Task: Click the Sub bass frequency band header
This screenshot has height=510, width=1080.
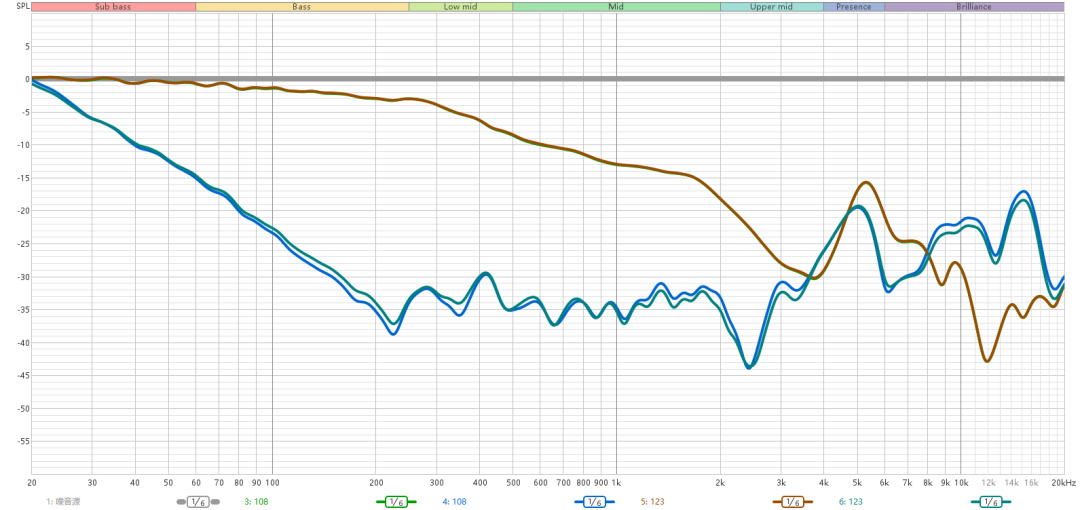Action: pos(114,7)
